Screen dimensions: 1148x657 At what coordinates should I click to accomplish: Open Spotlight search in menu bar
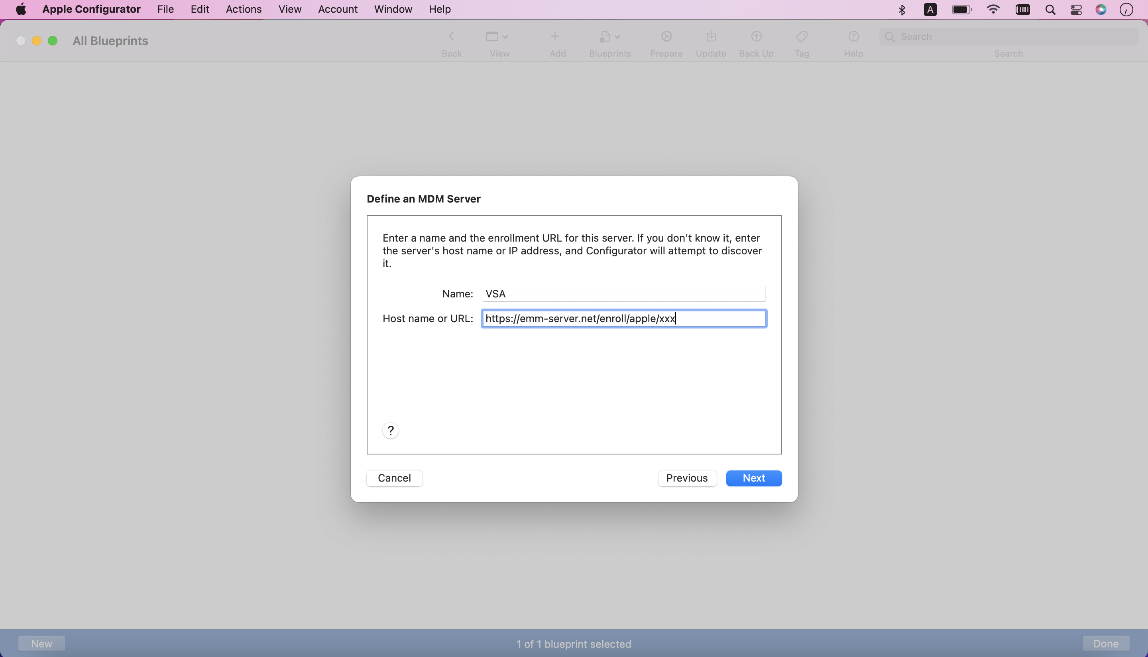point(1050,9)
